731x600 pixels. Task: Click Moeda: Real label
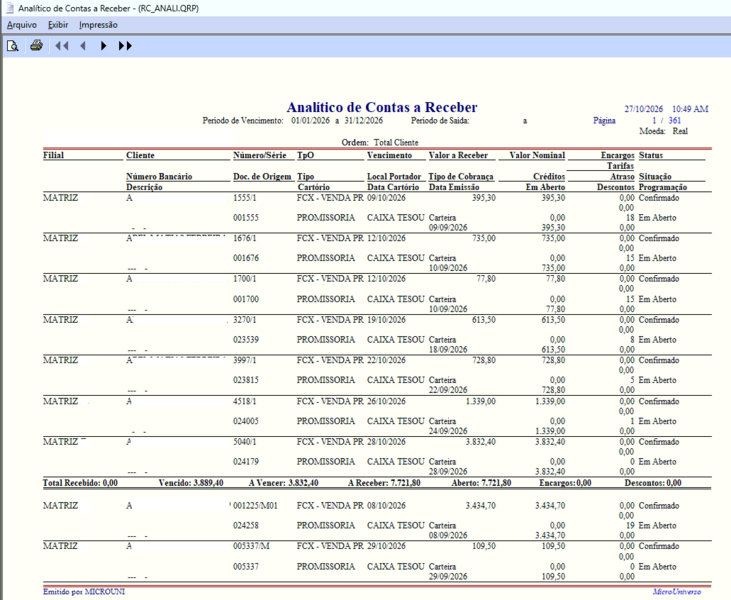pos(663,131)
